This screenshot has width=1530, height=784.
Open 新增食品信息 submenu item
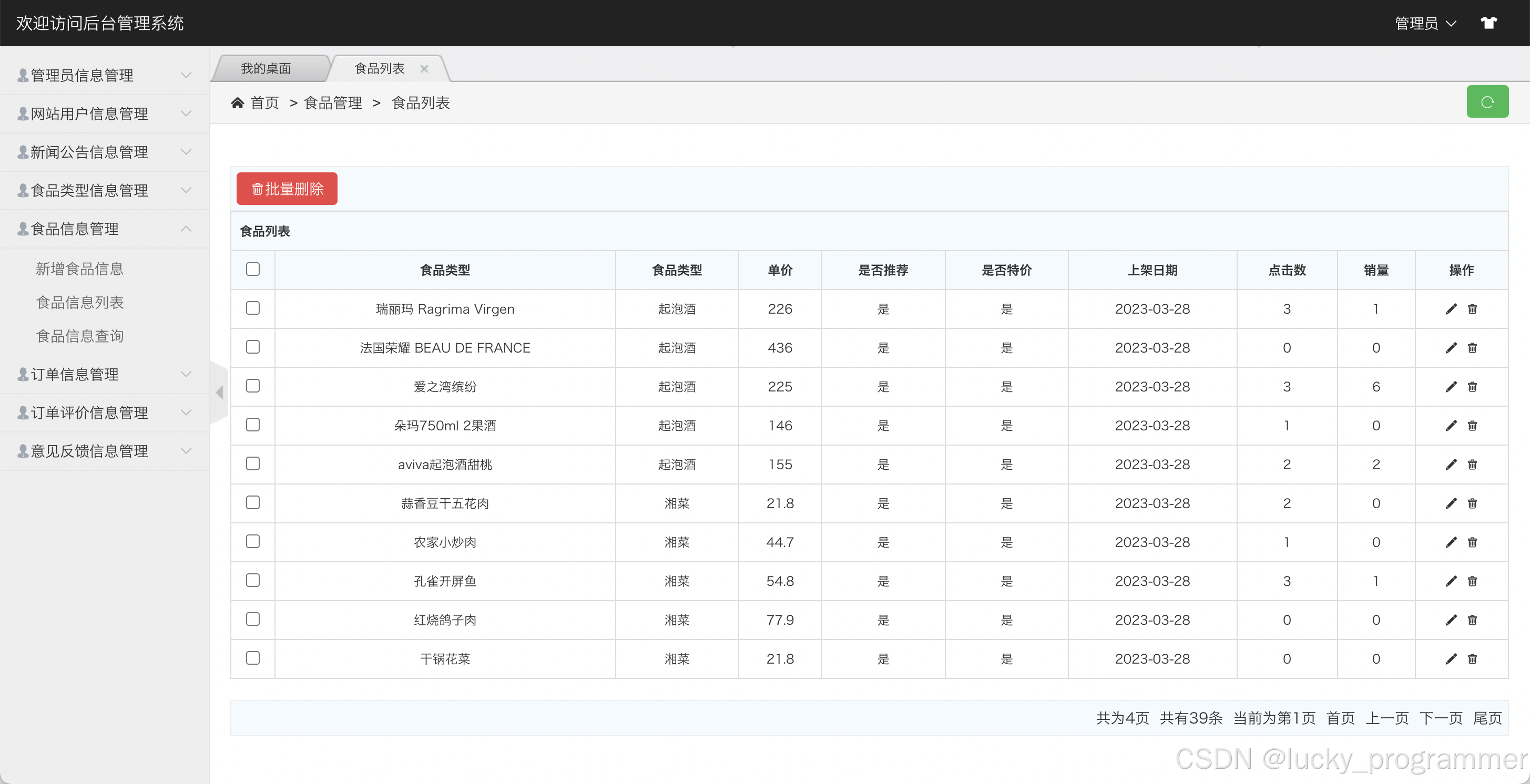(x=79, y=269)
